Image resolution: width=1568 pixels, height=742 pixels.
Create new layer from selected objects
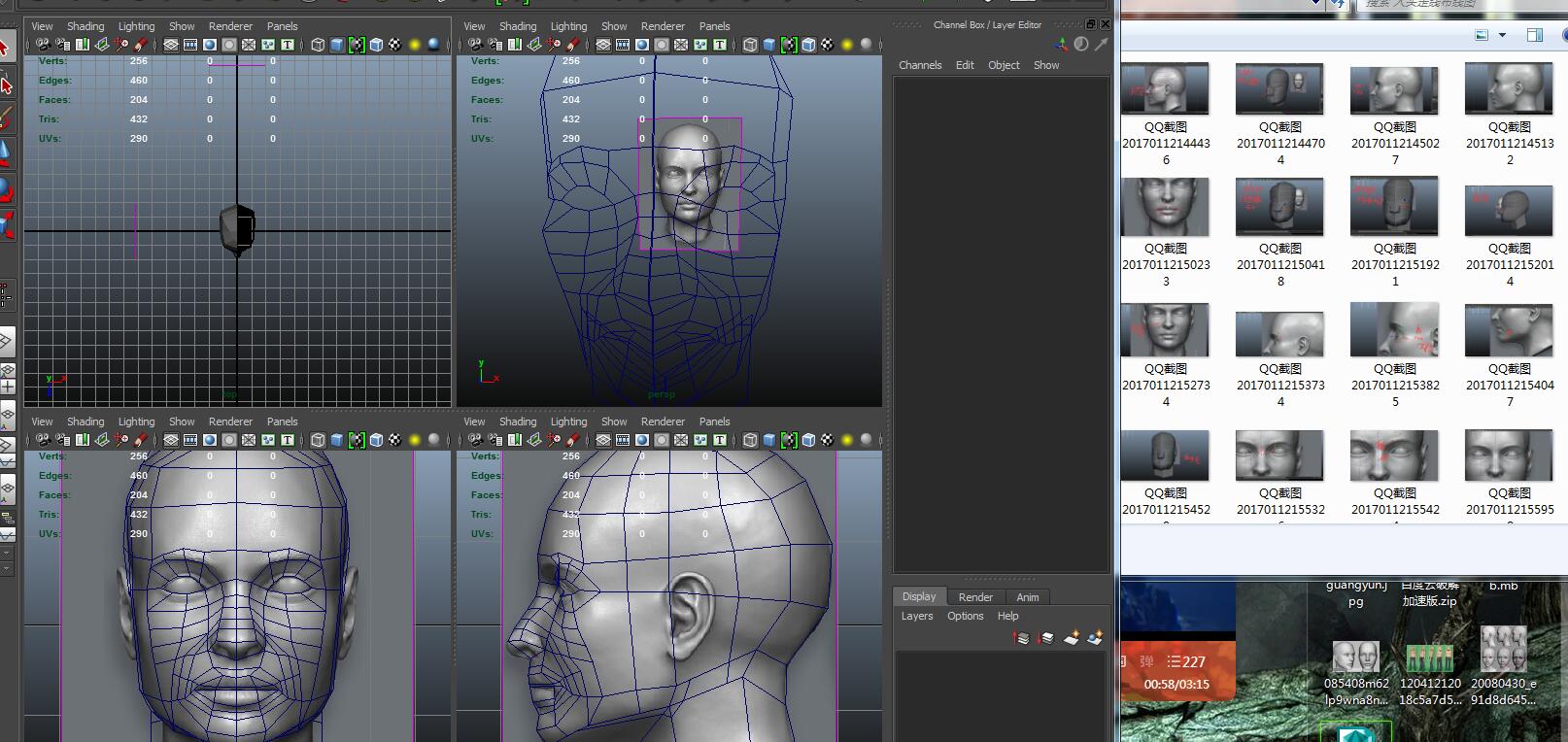tap(1095, 638)
